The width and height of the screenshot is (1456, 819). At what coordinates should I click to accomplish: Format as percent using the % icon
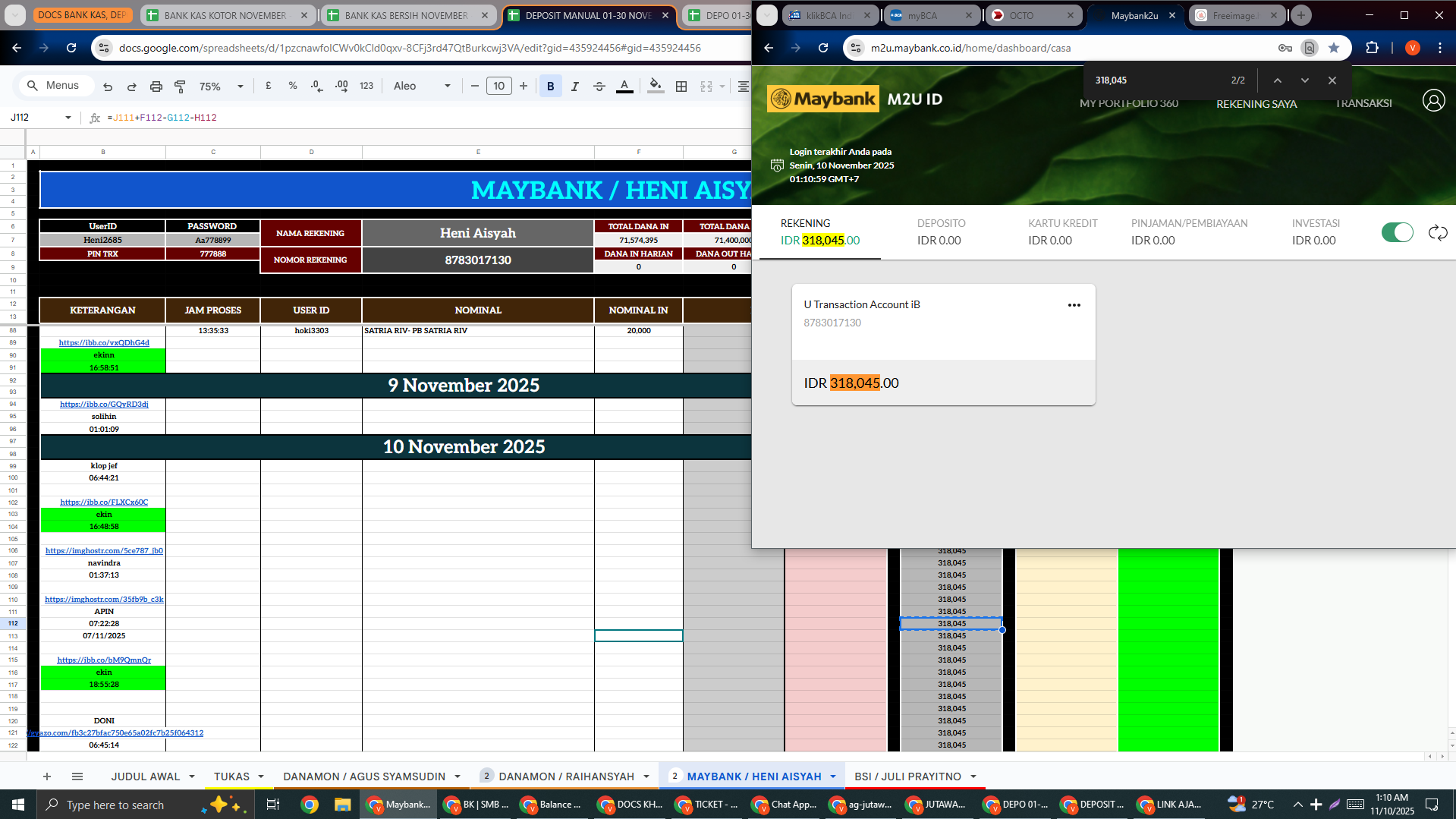coord(293,87)
